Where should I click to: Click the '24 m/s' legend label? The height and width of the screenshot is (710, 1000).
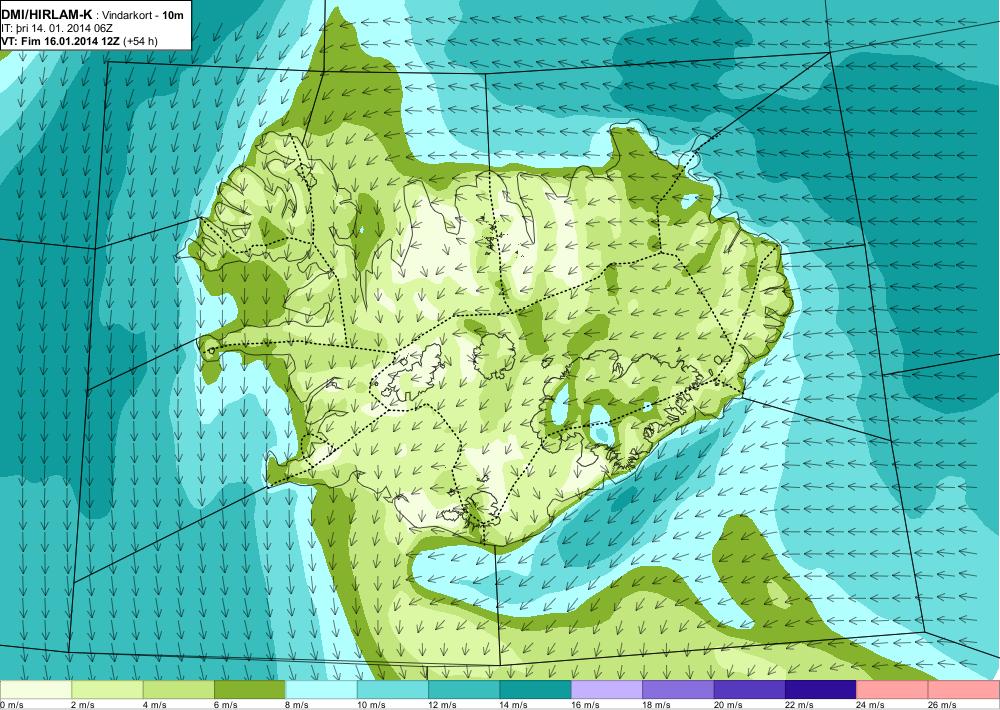pyautogui.click(x=871, y=704)
